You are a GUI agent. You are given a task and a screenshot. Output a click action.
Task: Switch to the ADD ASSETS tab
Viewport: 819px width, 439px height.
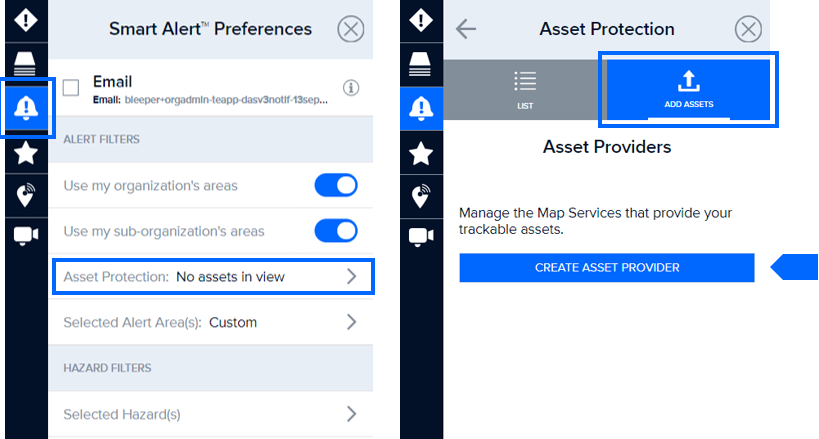click(x=688, y=89)
